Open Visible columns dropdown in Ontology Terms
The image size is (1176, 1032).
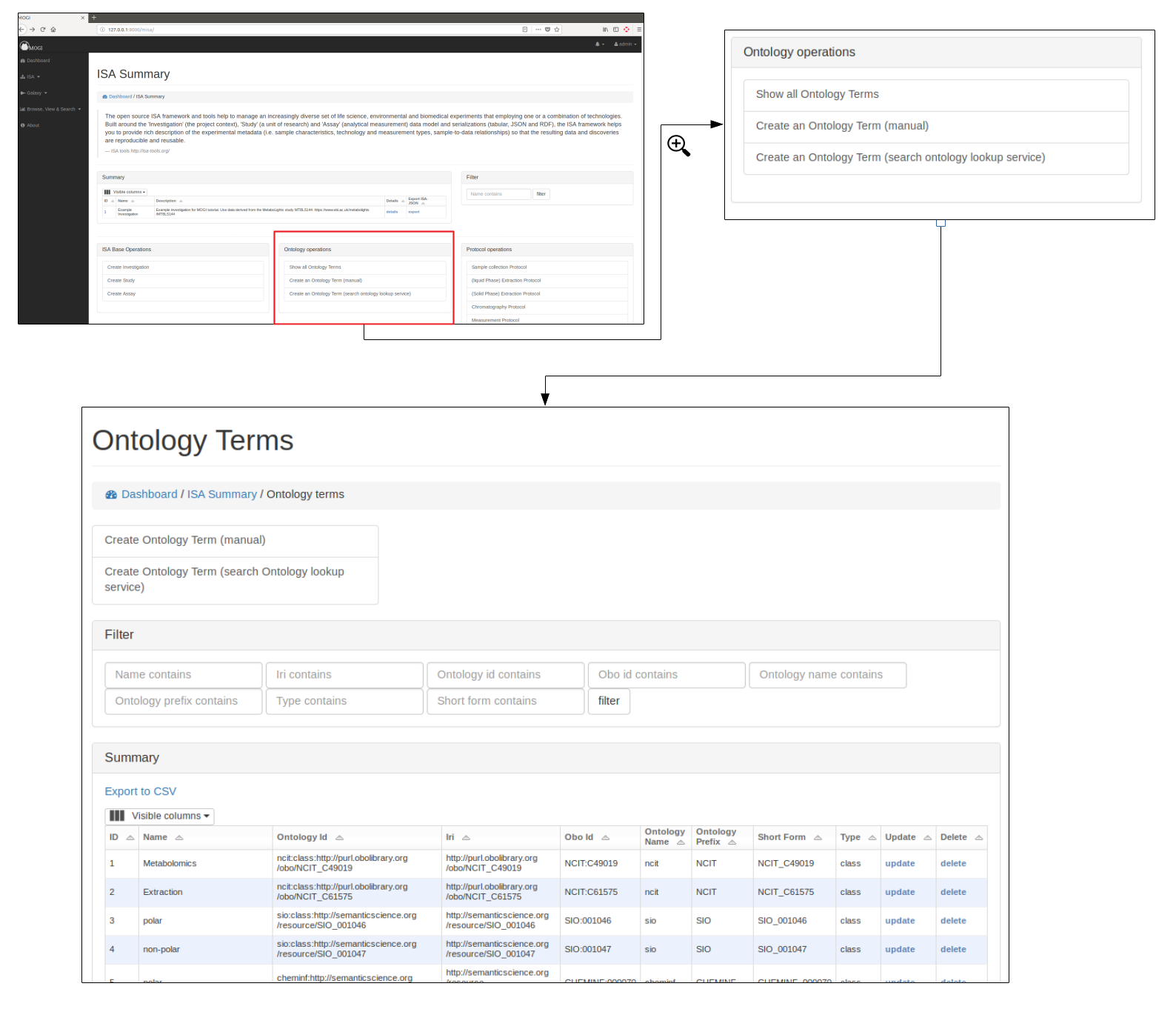click(159, 816)
